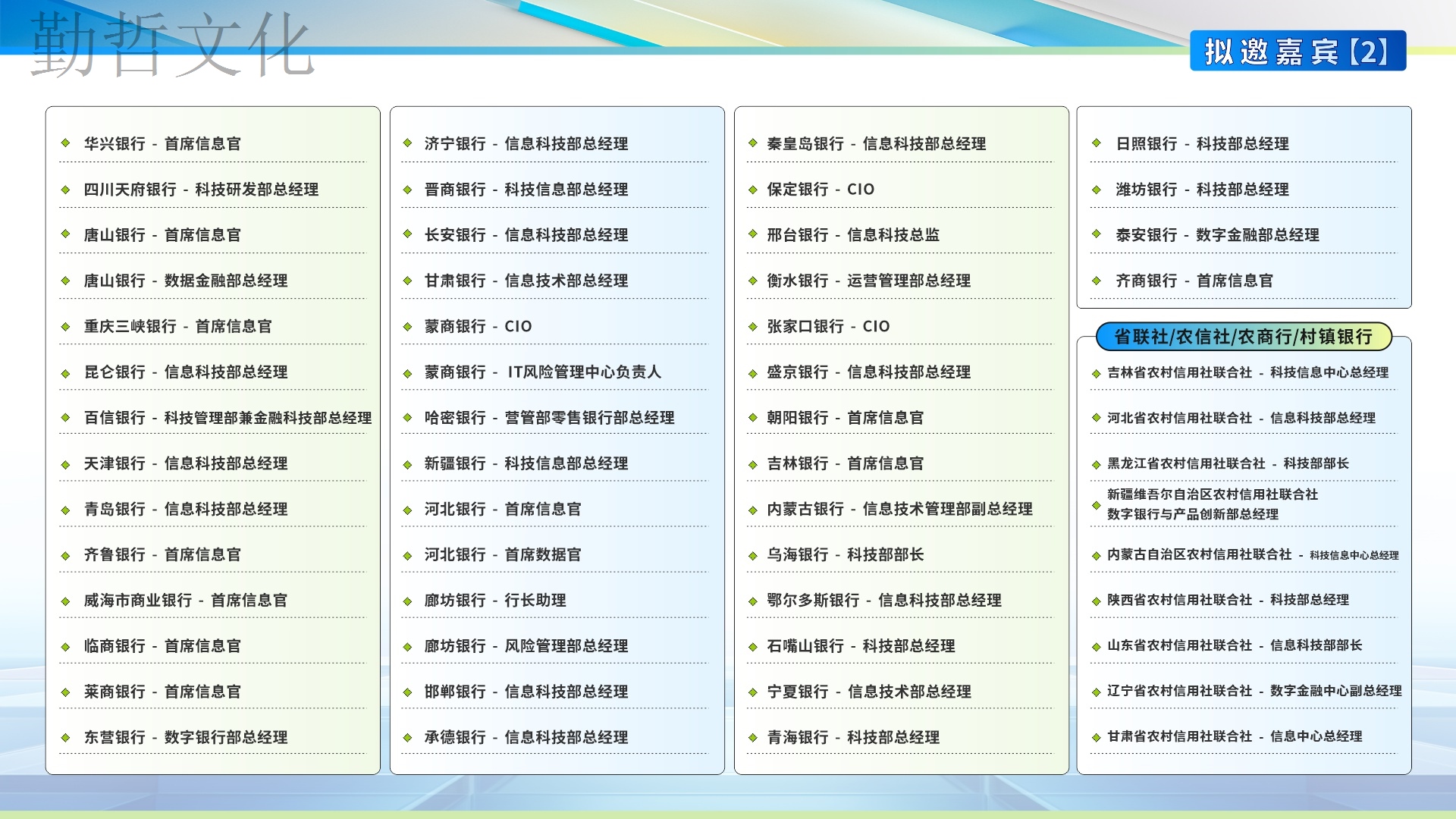Select 内蒙古银行 - 信息技术管理部副总经理 row
This screenshot has width=1456, height=819.
900,509
